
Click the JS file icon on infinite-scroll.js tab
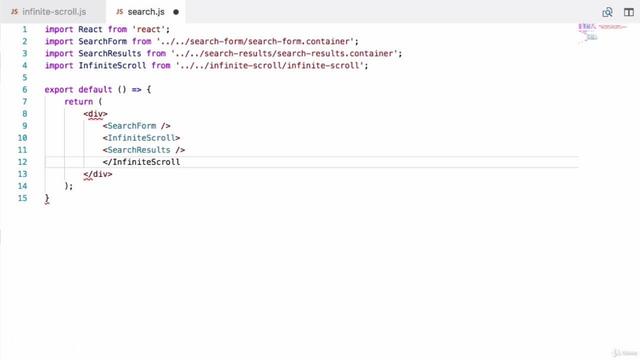[x=14, y=12]
